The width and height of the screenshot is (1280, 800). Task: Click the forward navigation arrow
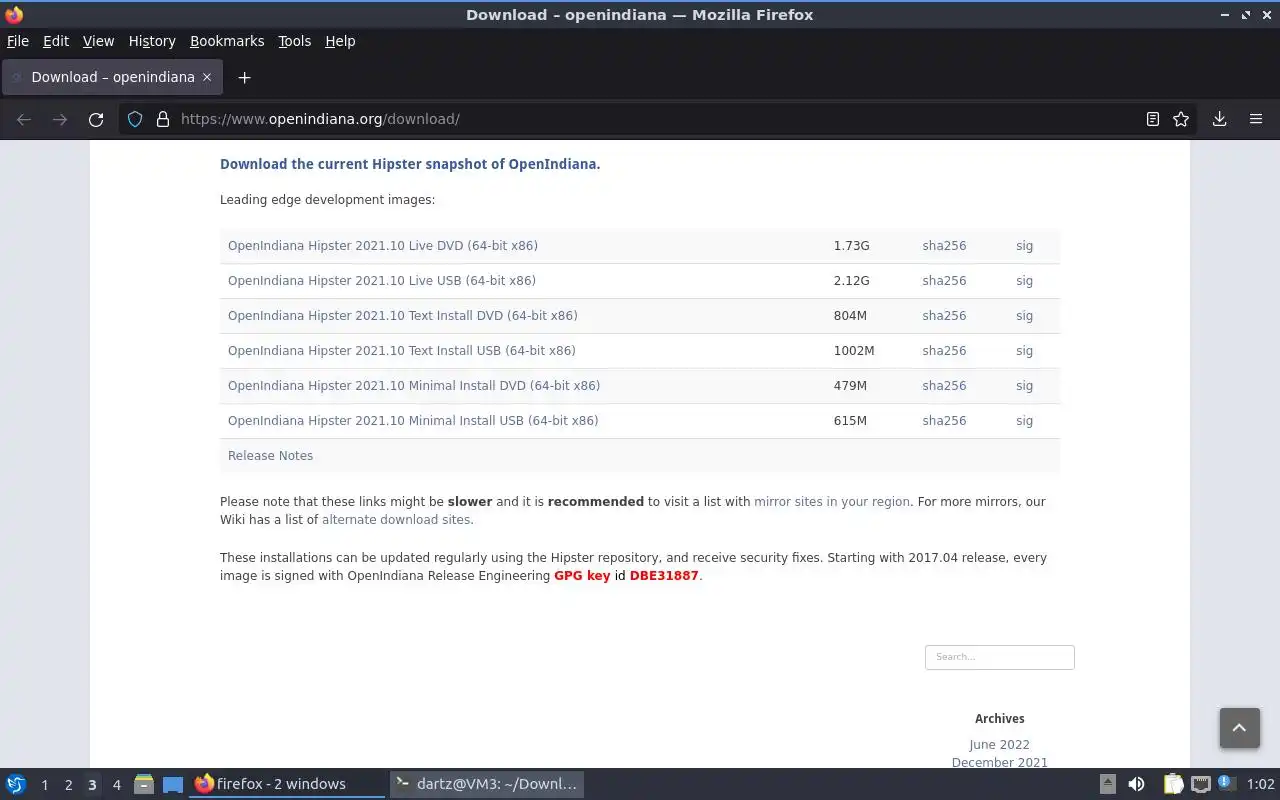click(x=60, y=119)
